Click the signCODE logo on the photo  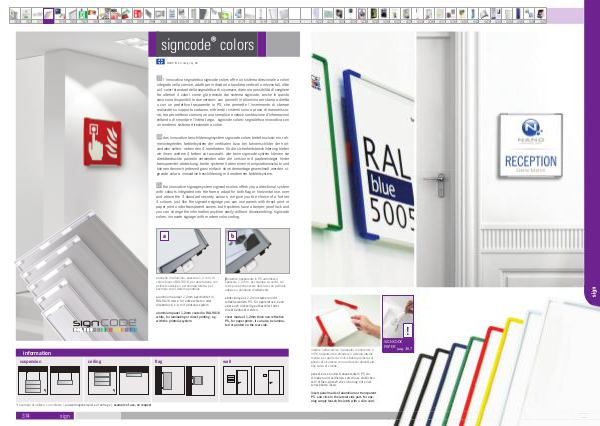tap(104, 325)
